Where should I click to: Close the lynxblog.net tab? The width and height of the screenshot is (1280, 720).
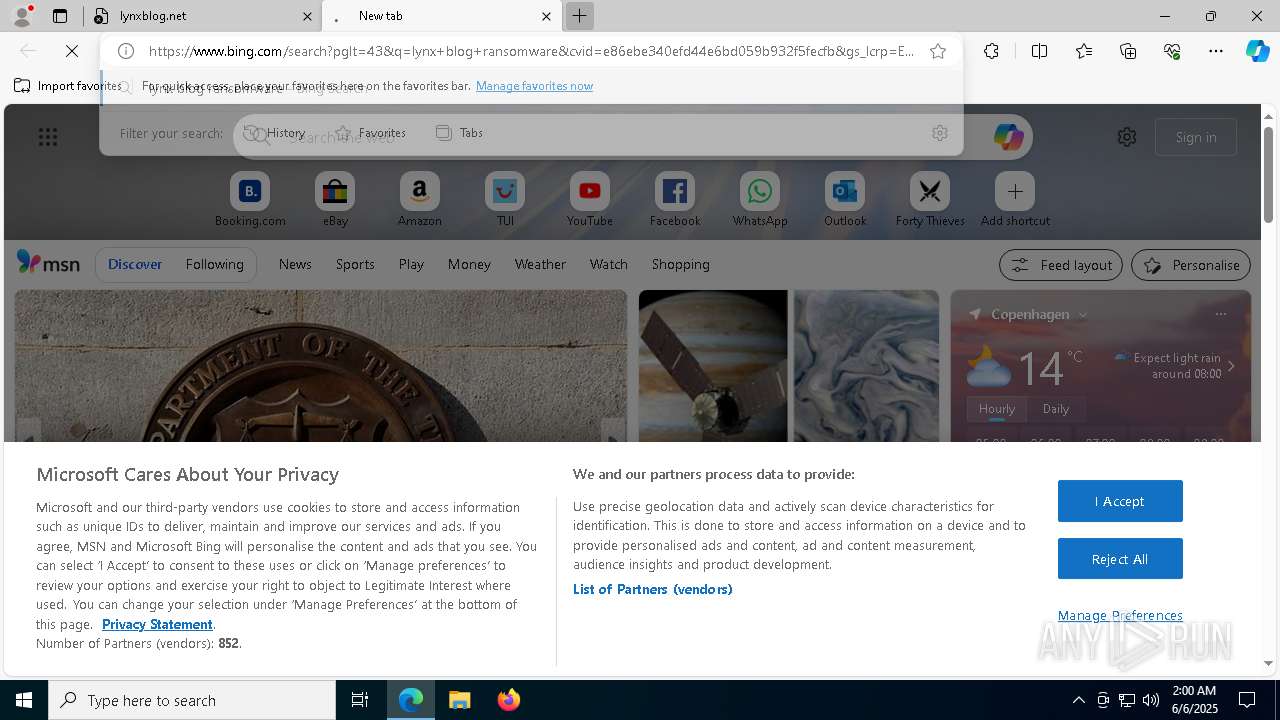(307, 16)
